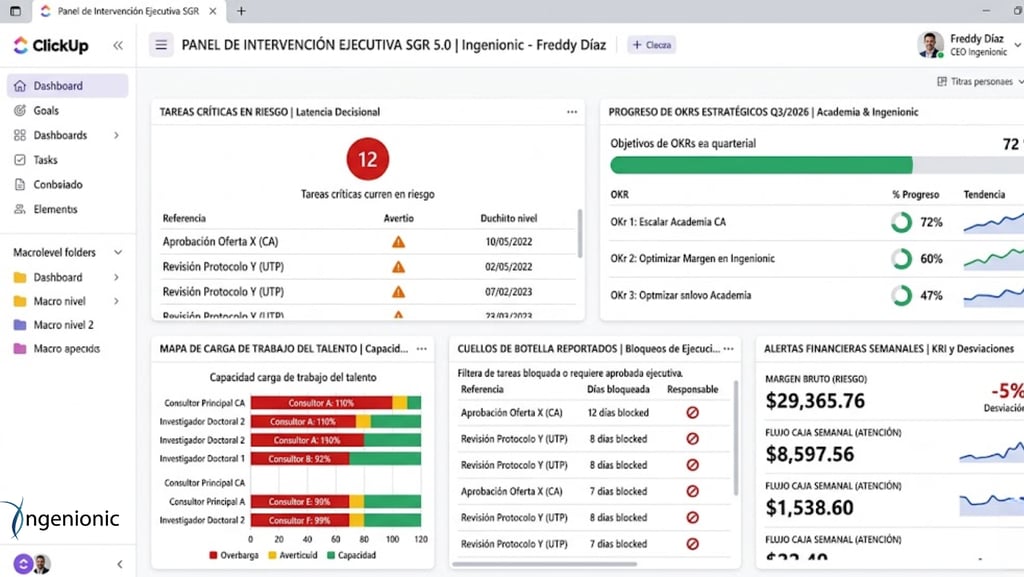Collapse the Macrolevel folders section
The height and width of the screenshot is (577, 1024).
point(118,253)
